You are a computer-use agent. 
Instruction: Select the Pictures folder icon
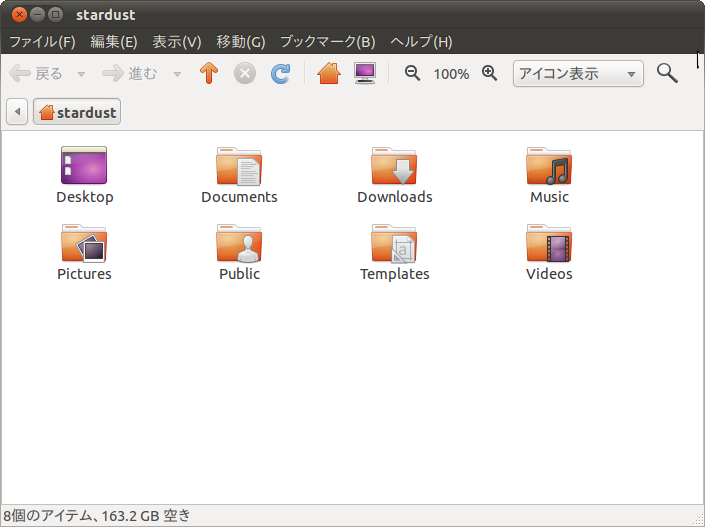[84, 243]
